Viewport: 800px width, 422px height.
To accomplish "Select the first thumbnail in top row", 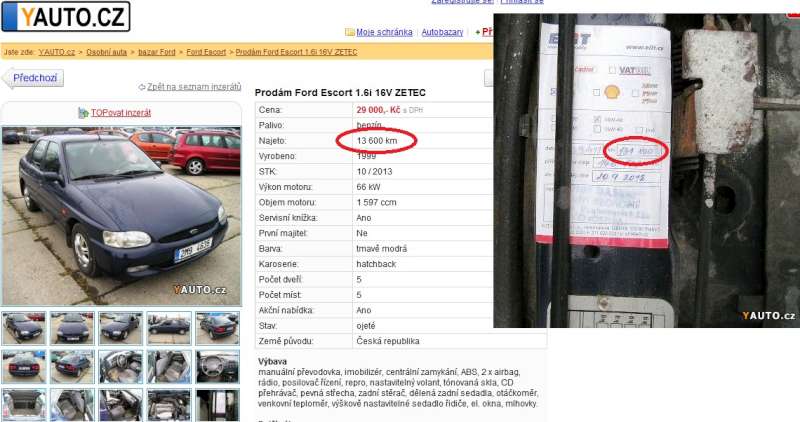I will coord(23,328).
